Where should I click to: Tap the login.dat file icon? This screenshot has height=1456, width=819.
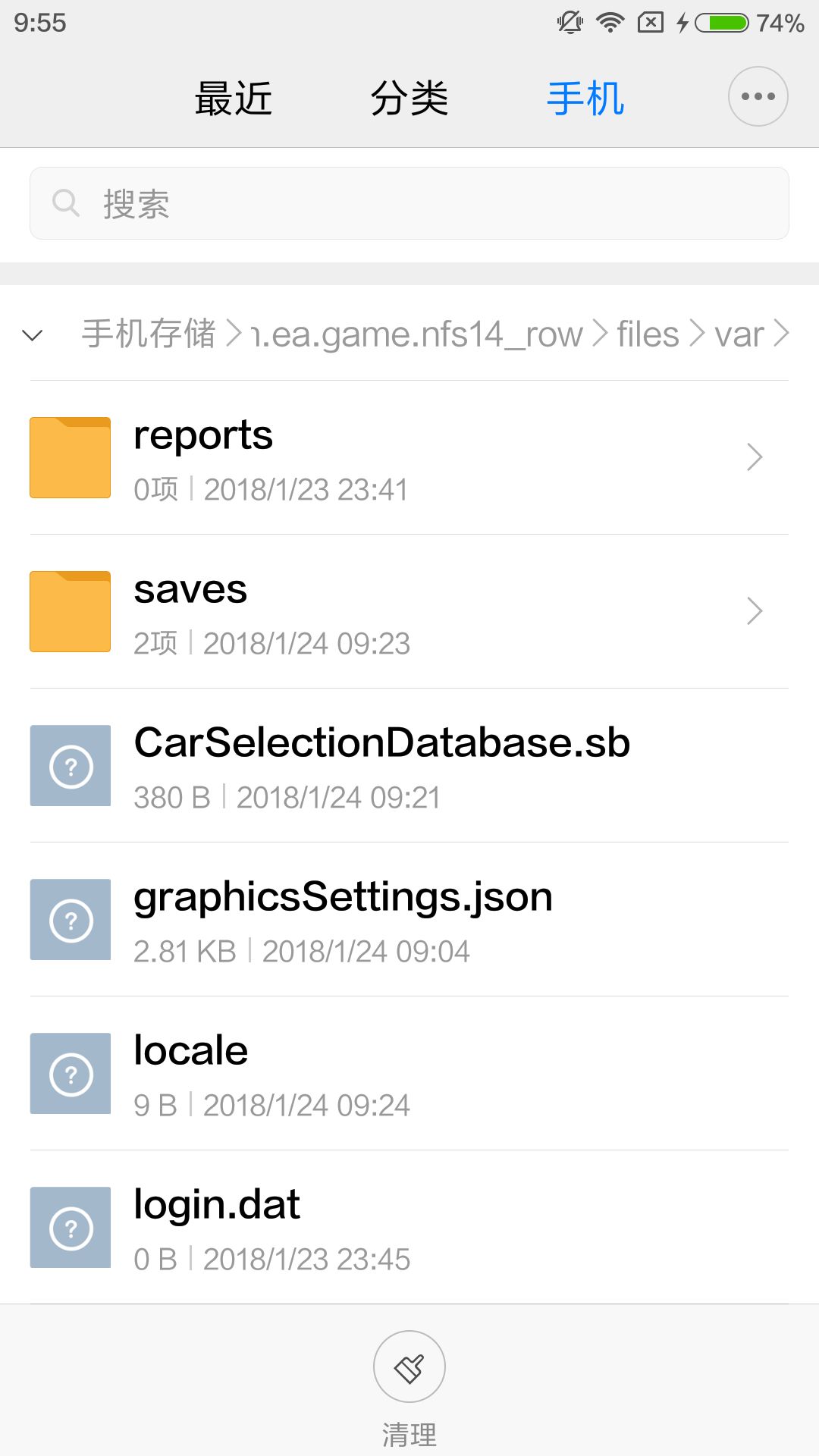(71, 1227)
